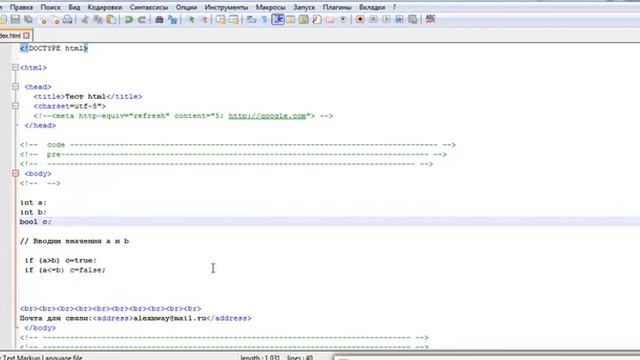
Task: Click the Save recorded macro icon
Action: 412,19
